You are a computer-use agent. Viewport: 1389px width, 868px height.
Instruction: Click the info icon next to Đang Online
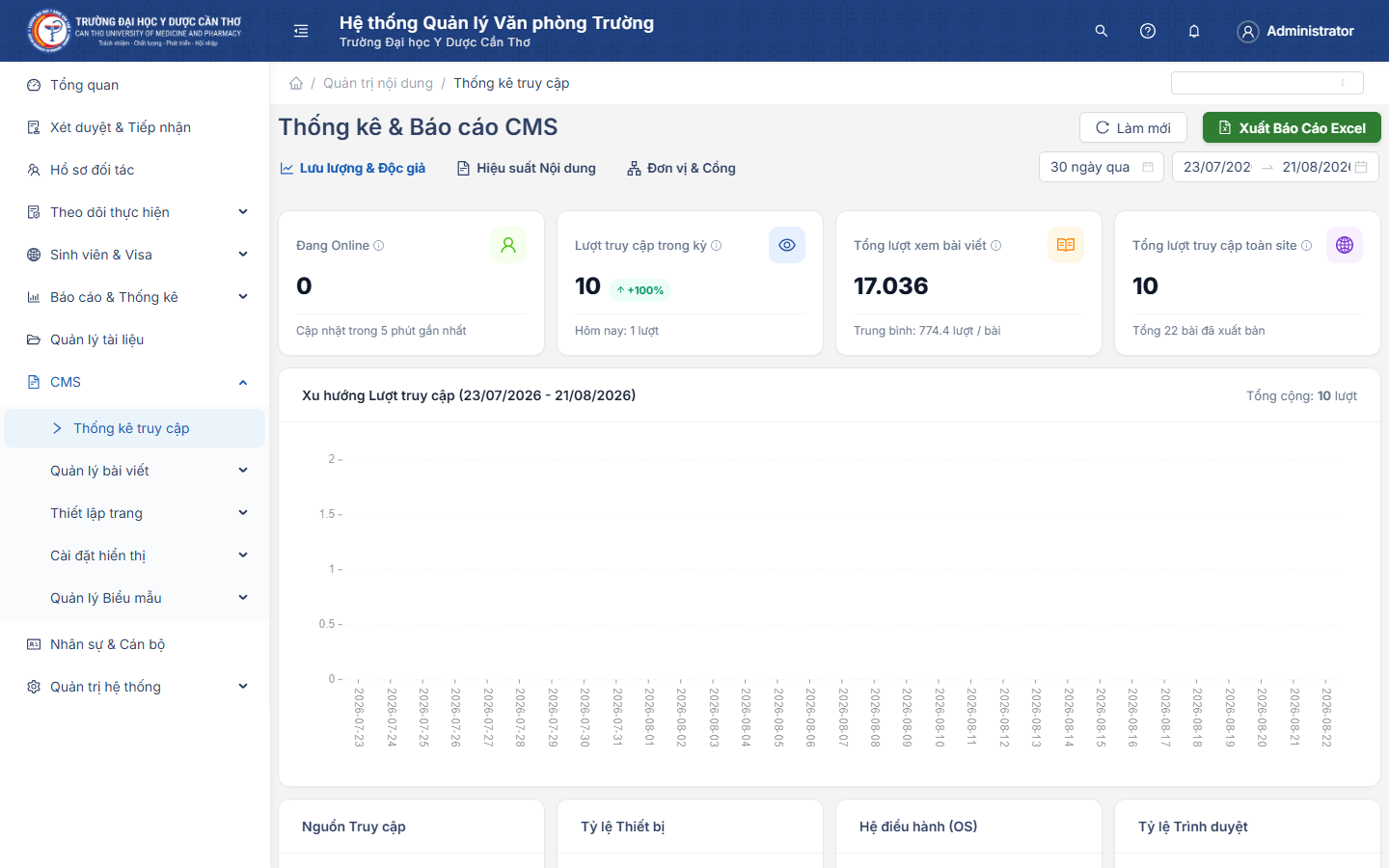(379, 246)
